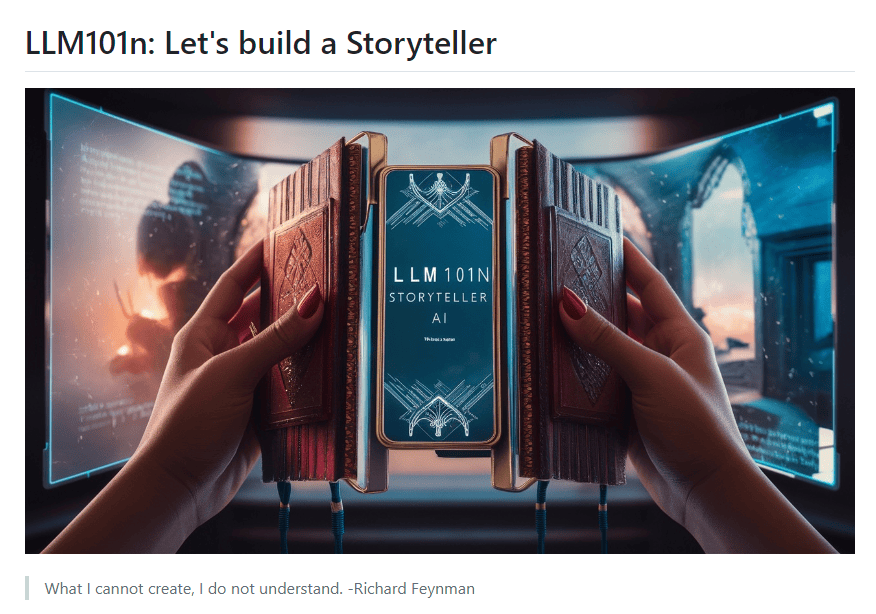The width and height of the screenshot is (876, 614).
Task: Click the word "Storyteller" in the page title
Action: click(x=421, y=44)
